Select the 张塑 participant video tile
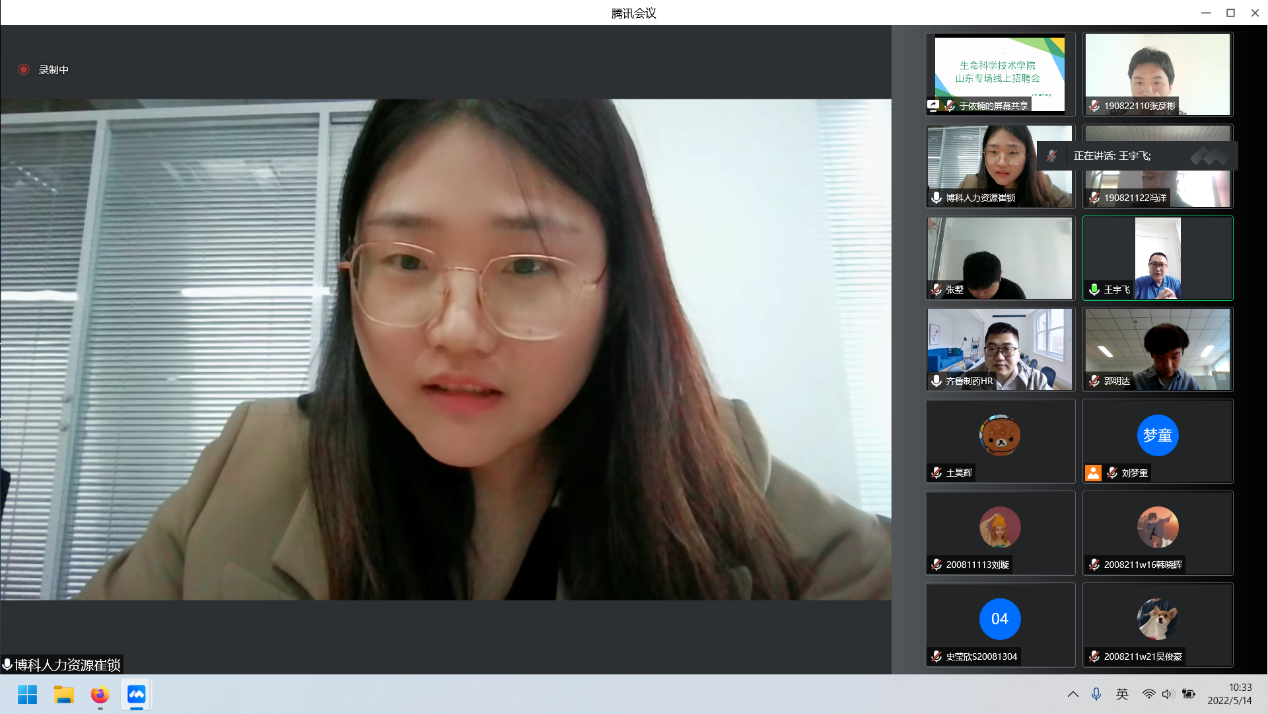This screenshot has height=714, width=1268. coord(1000,258)
